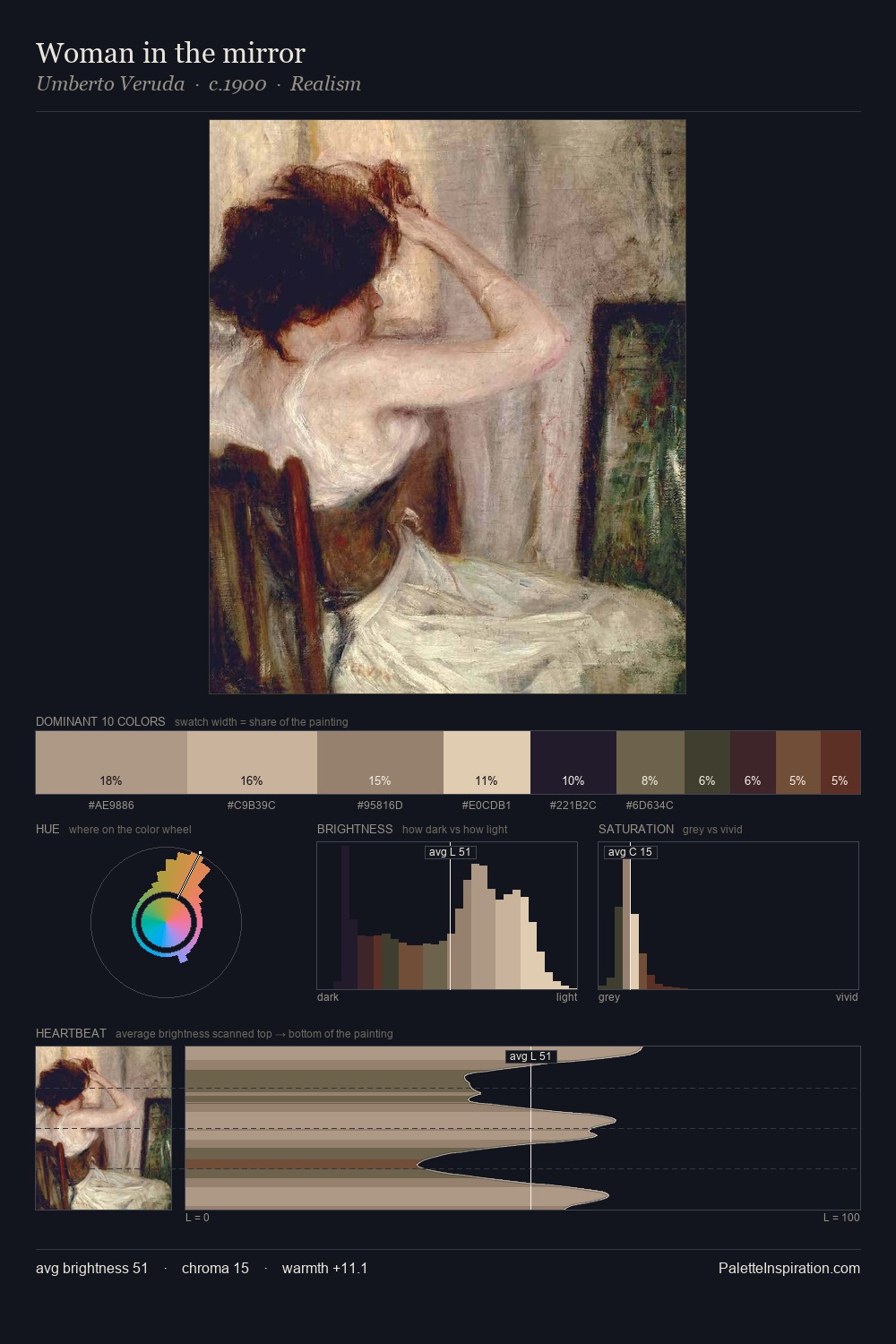The height and width of the screenshot is (1344, 896).
Task: Click the 'chroma 15' footer stat
Action: [x=215, y=1268]
